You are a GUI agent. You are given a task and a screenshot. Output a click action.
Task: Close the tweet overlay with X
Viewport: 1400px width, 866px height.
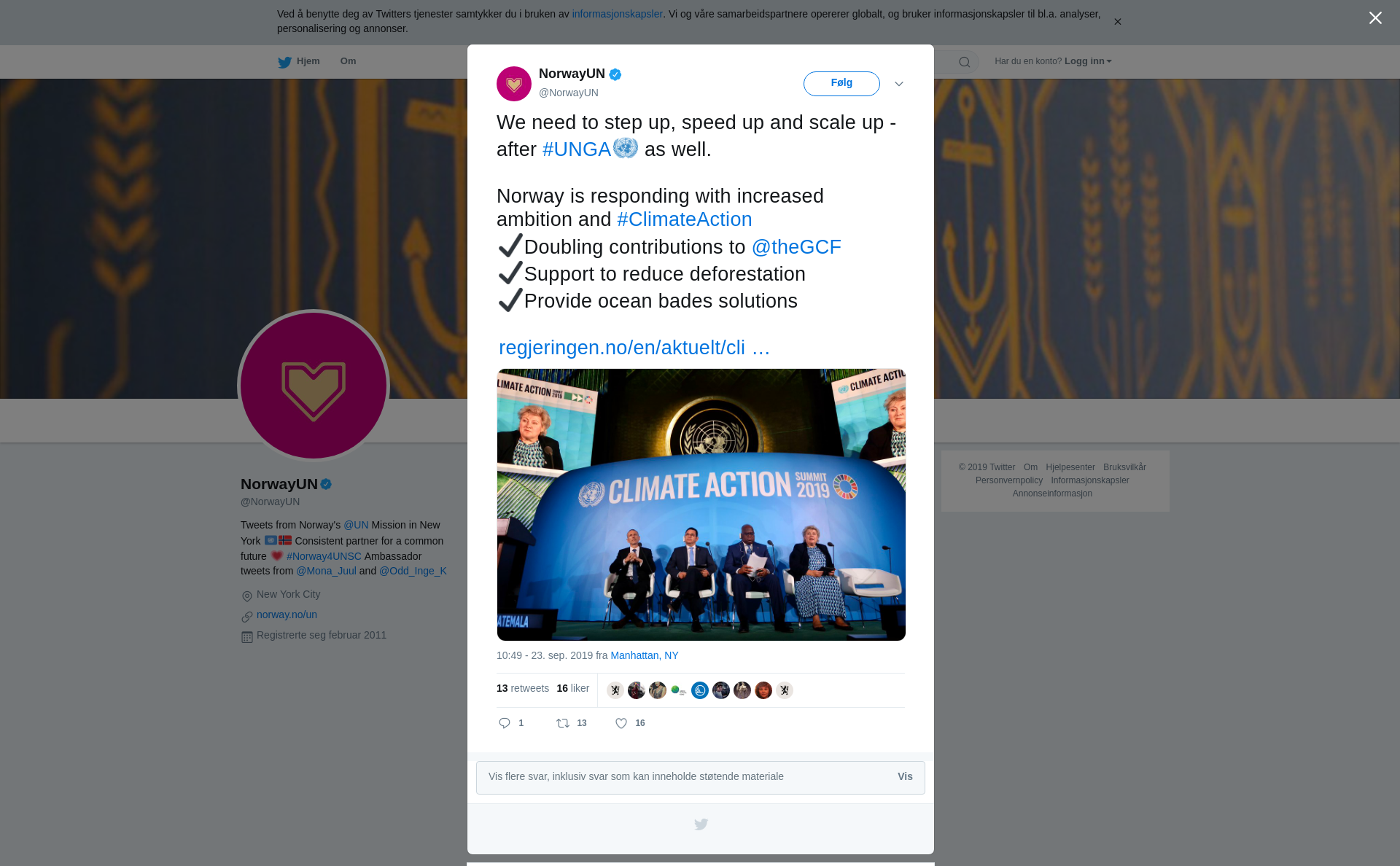tap(1375, 18)
